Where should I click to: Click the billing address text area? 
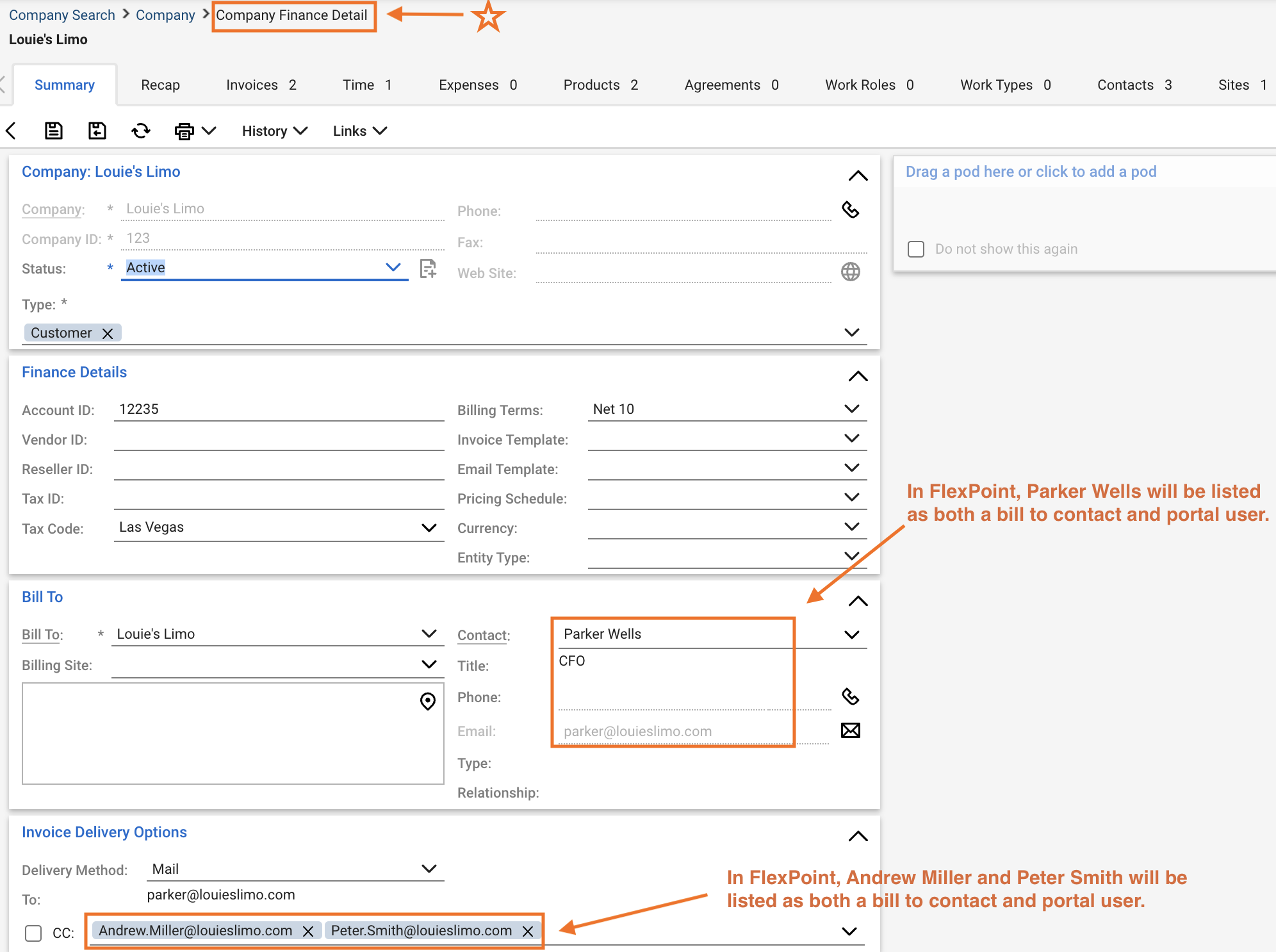pyautogui.click(x=233, y=734)
